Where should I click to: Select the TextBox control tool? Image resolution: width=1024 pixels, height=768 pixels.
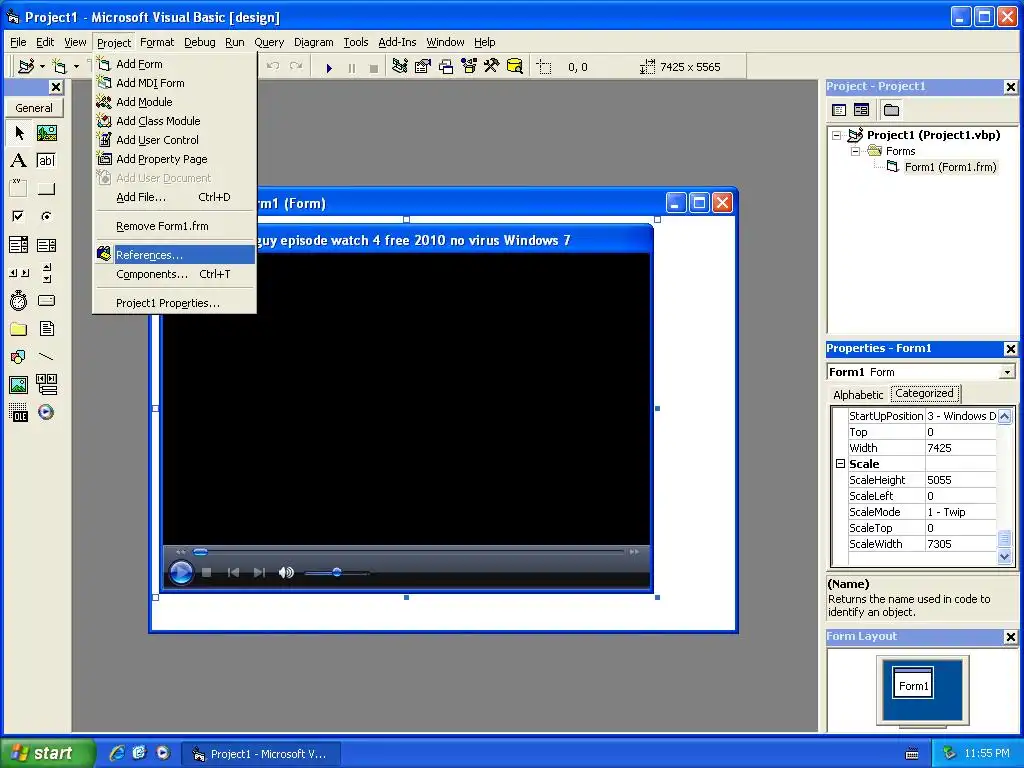46,161
